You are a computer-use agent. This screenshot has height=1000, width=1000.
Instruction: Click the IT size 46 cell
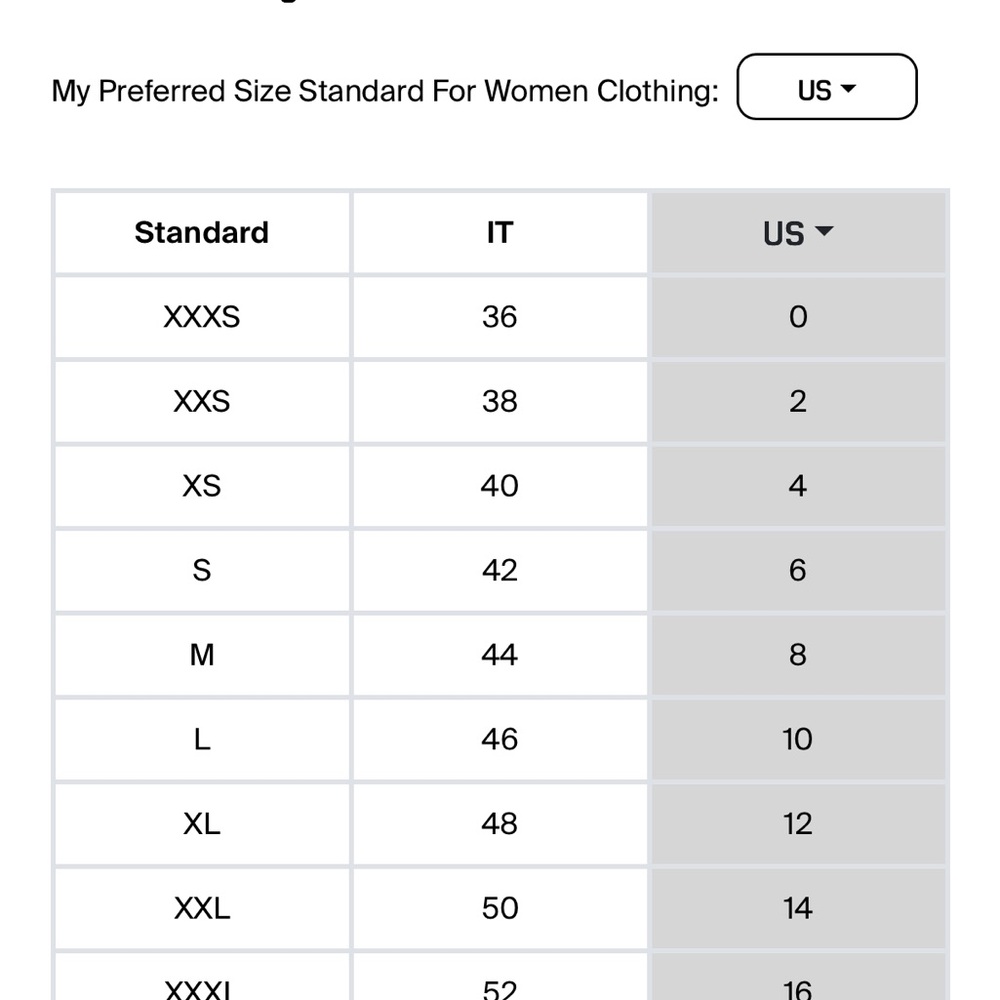[499, 740]
